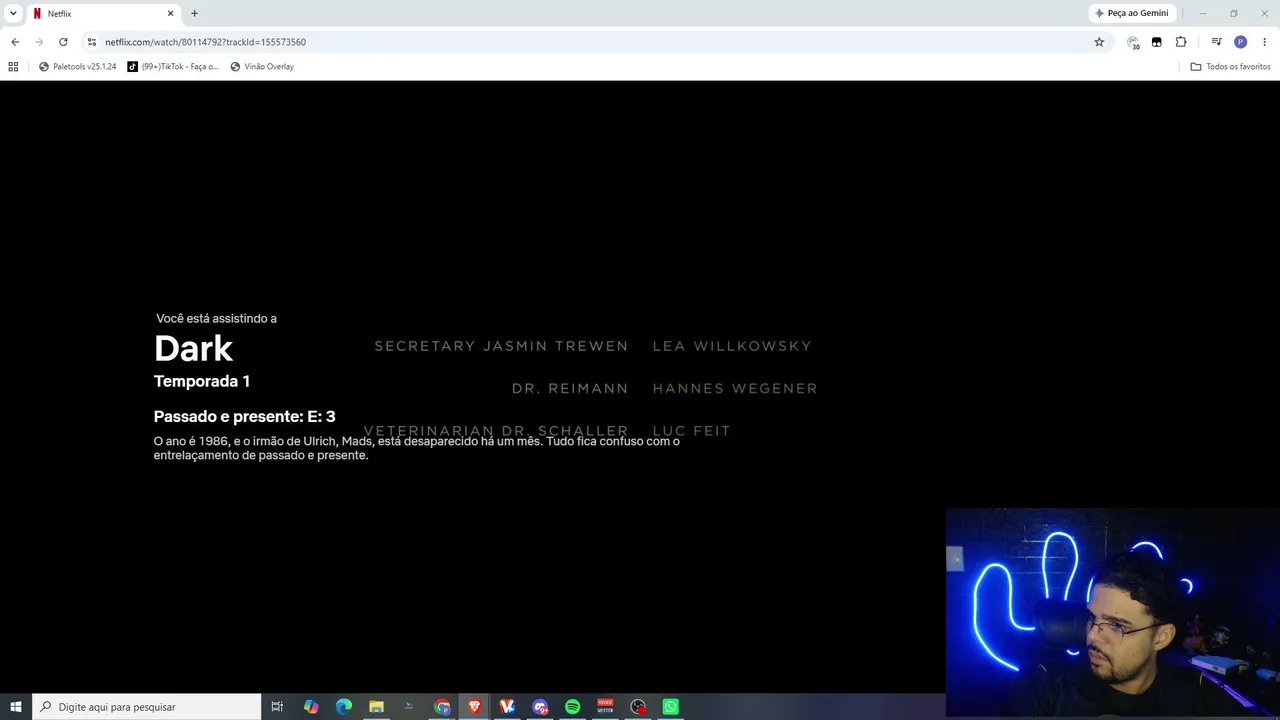Click the black mask extension icon
This screenshot has height=720, width=1280.
pos(1157,42)
